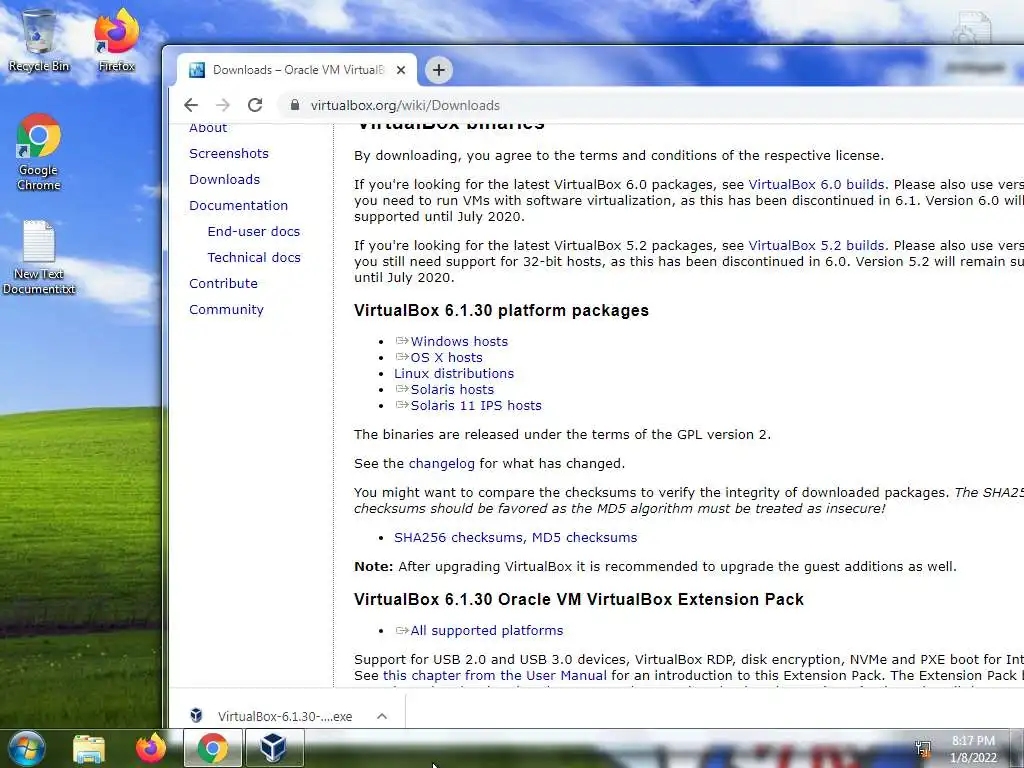Open this chapter from the User Manual link
Image resolution: width=1024 pixels, height=768 pixels.
(494, 676)
